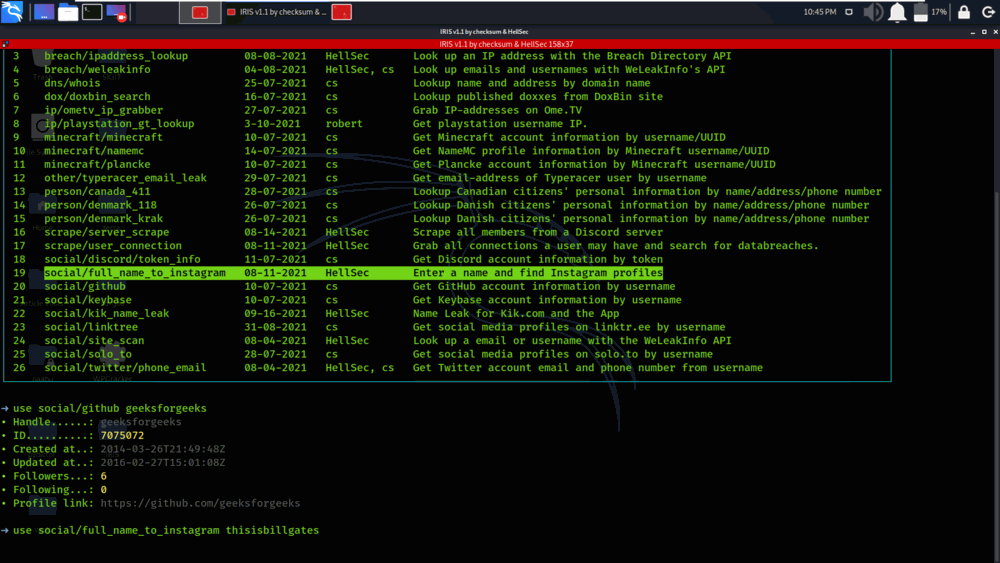Click the breach/ipaddress_lookup module name
The width and height of the screenshot is (1000, 563).
click(116, 56)
